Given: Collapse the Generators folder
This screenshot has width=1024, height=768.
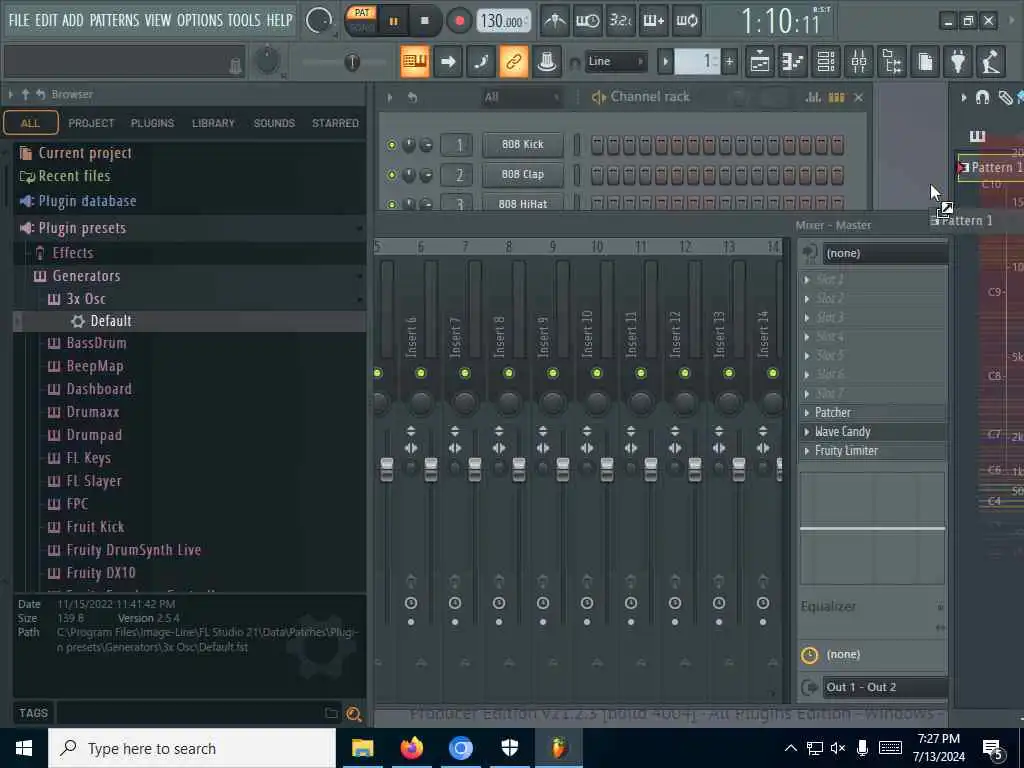Looking at the screenshot, I should 86,276.
